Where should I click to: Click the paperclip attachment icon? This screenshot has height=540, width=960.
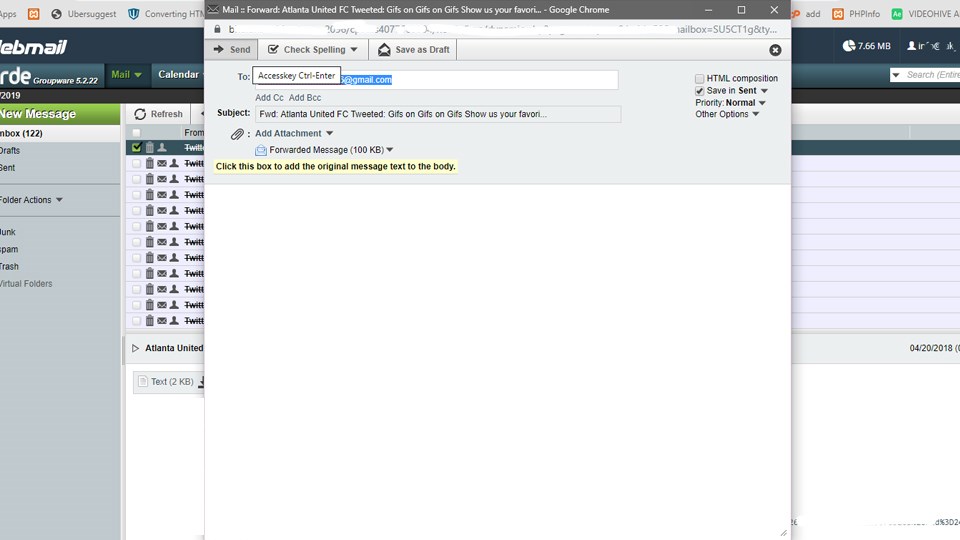click(237, 134)
